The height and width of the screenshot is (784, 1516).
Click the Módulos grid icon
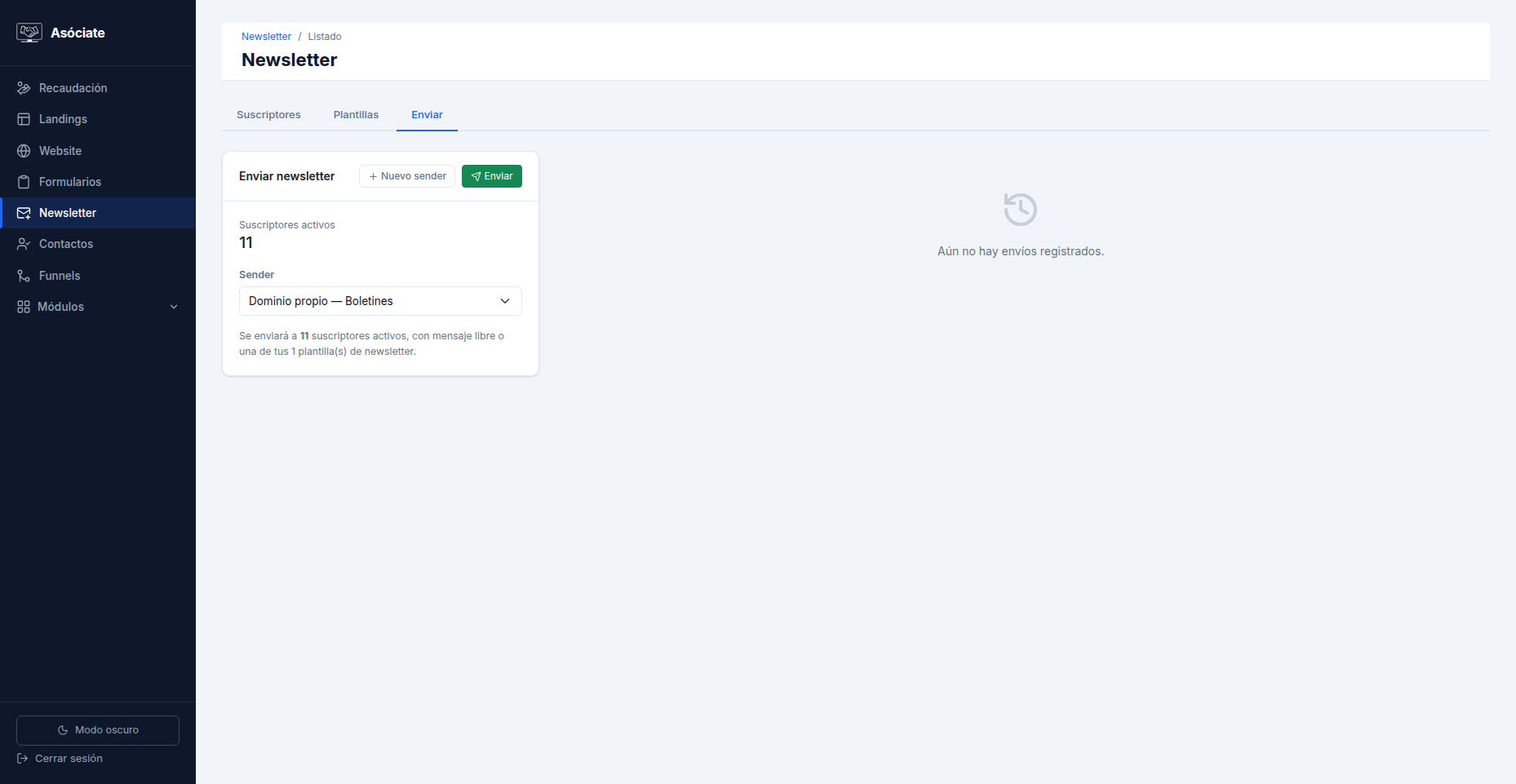click(24, 307)
